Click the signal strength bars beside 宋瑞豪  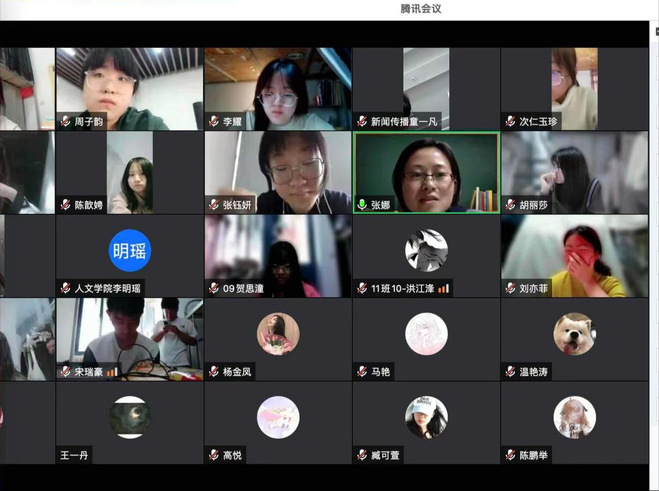click(112, 371)
